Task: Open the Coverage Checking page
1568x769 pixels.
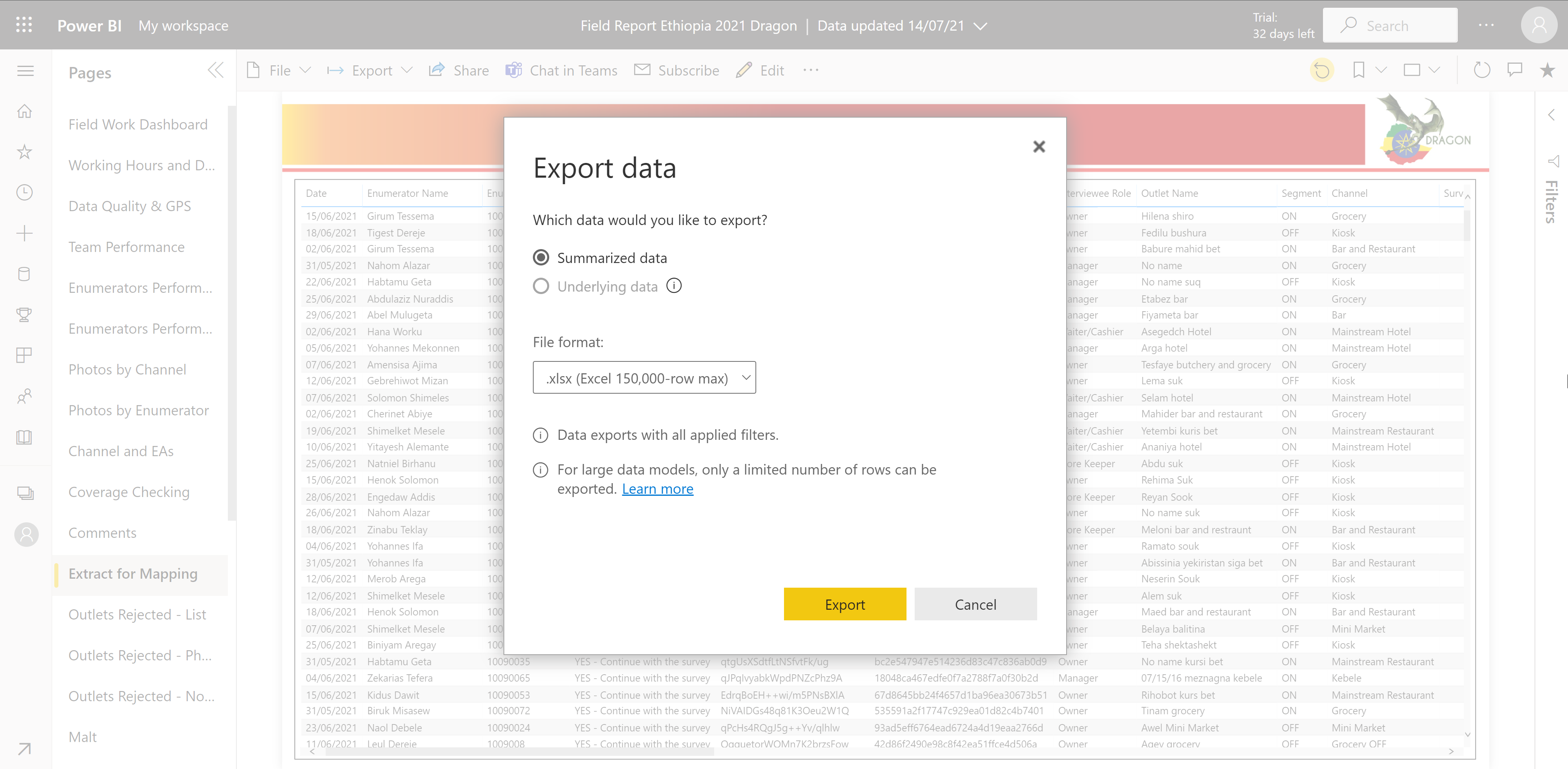Action: pos(129,491)
